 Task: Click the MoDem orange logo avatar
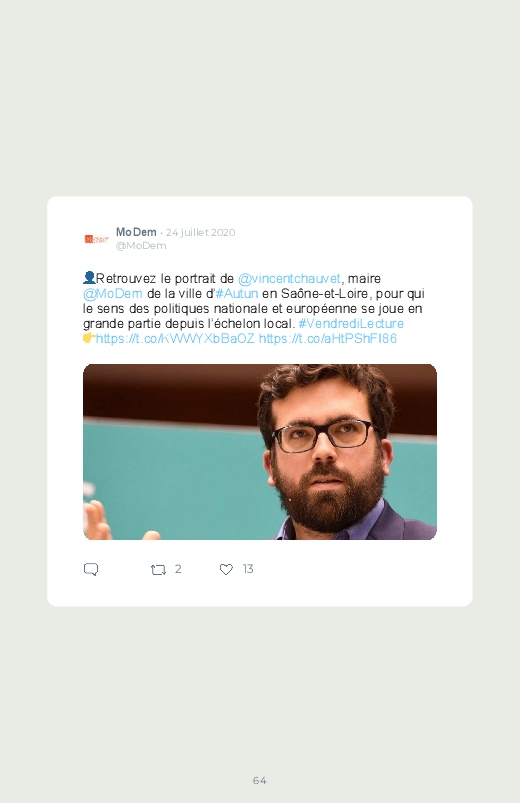coord(96,239)
